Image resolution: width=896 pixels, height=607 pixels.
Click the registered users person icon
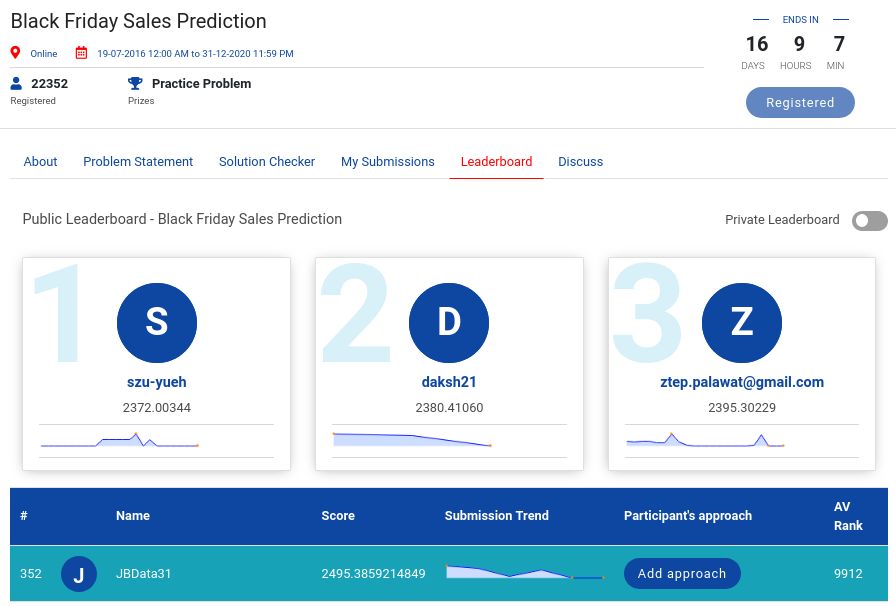pyautogui.click(x=16, y=84)
